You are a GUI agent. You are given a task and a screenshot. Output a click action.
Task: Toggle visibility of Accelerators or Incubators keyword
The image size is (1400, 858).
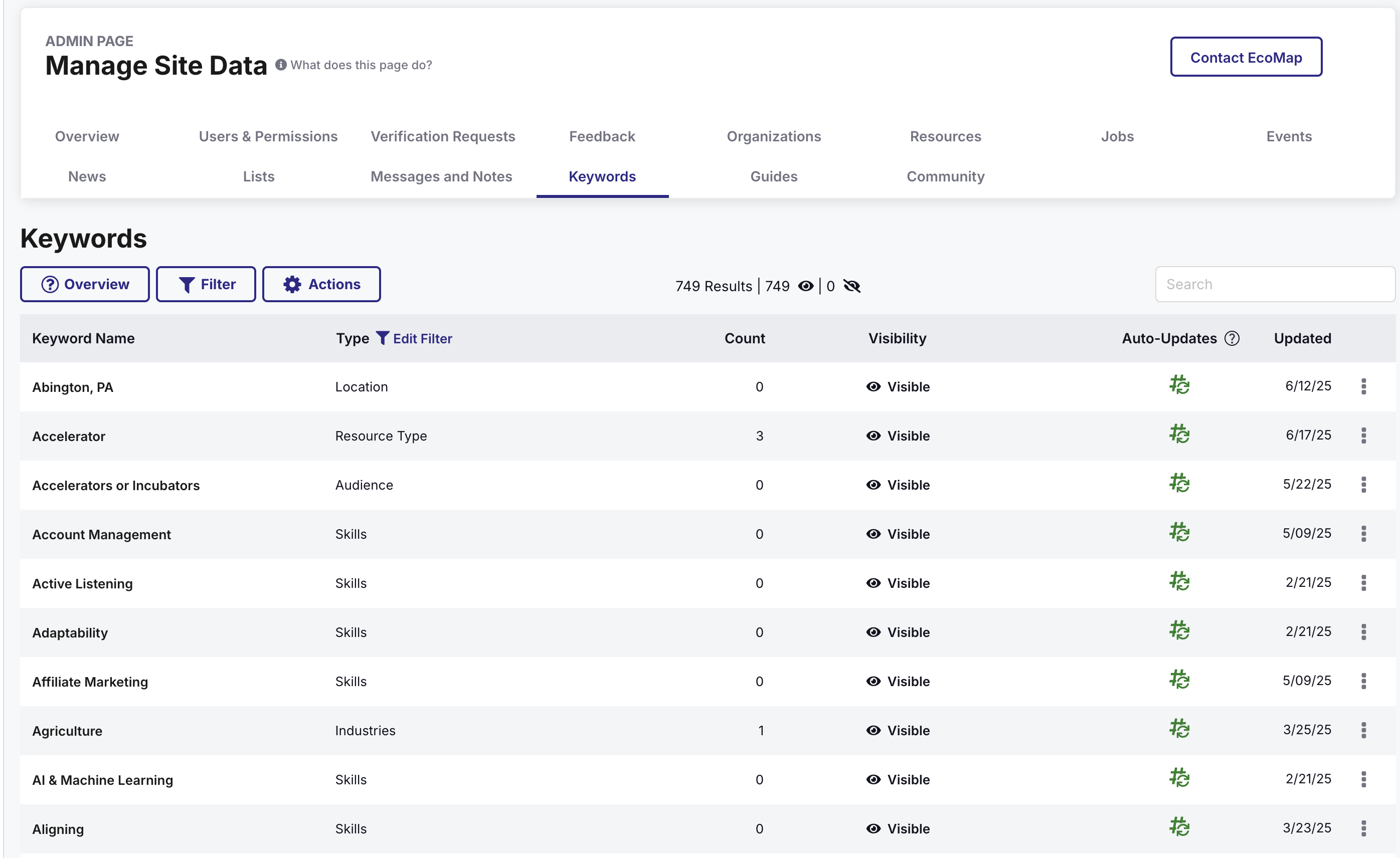pyautogui.click(x=898, y=485)
